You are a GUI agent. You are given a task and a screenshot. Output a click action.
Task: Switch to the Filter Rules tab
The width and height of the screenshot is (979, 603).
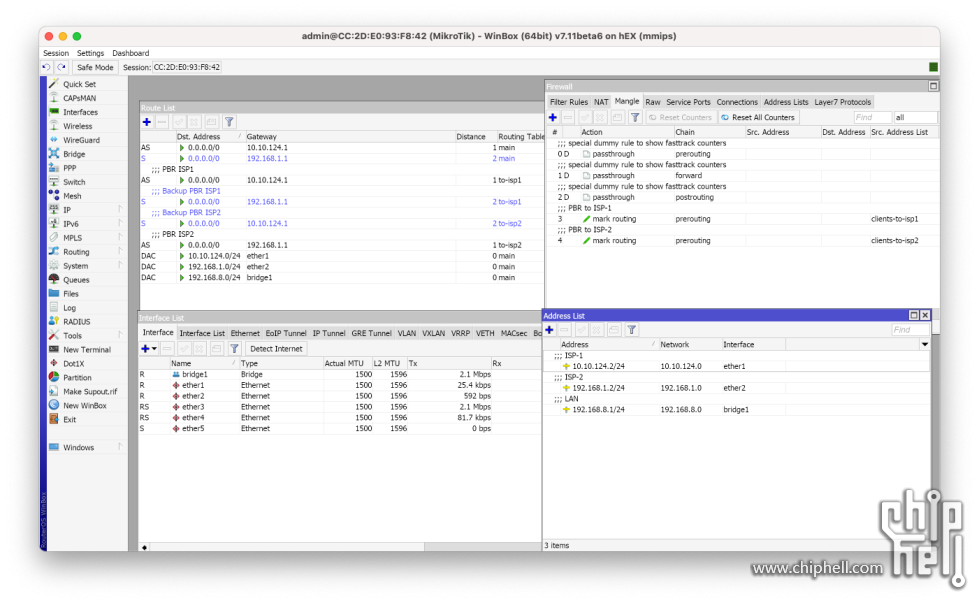pyautogui.click(x=569, y=102)
